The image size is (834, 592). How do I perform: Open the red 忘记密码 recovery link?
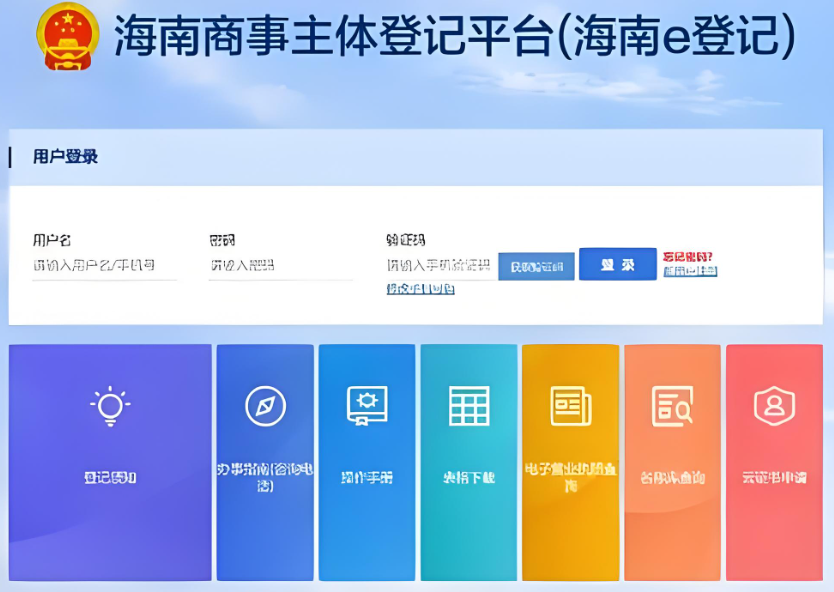pos(688,255)
